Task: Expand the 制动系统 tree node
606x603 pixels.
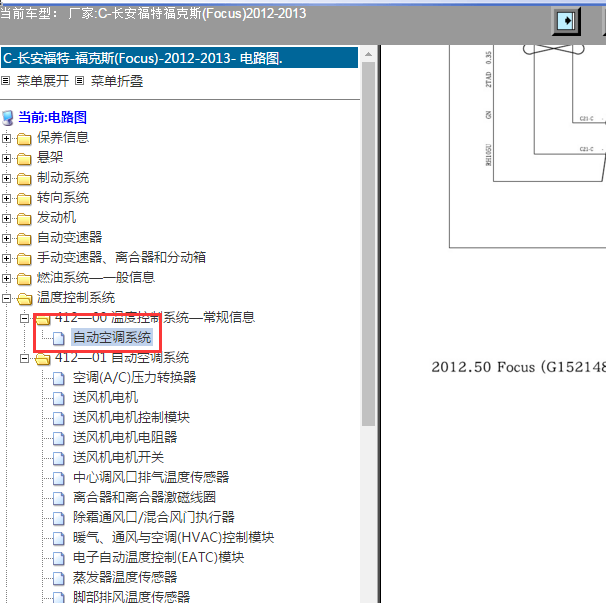Action: click(x=6, y=178)
